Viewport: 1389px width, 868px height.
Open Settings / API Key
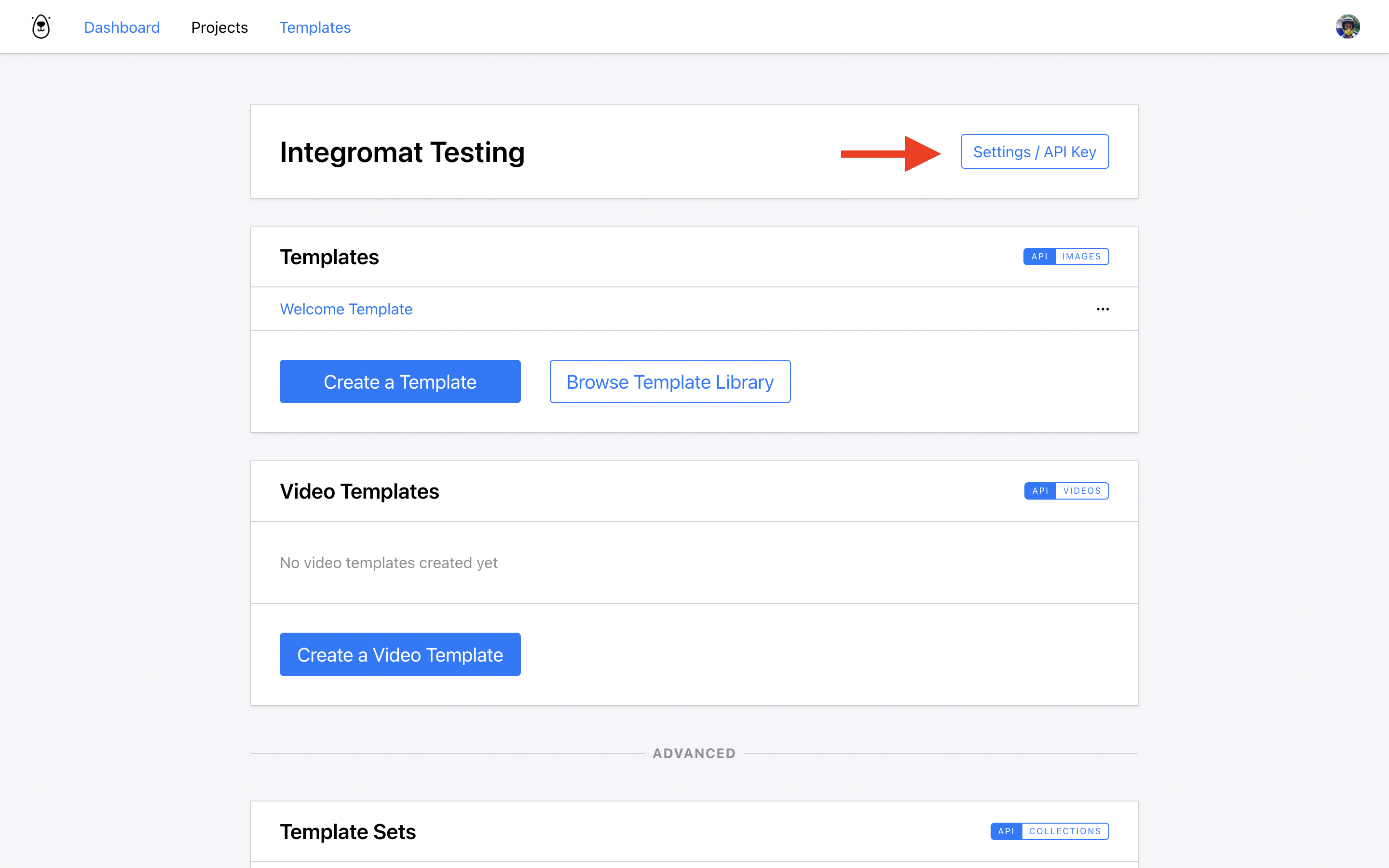click(1035, 151)
